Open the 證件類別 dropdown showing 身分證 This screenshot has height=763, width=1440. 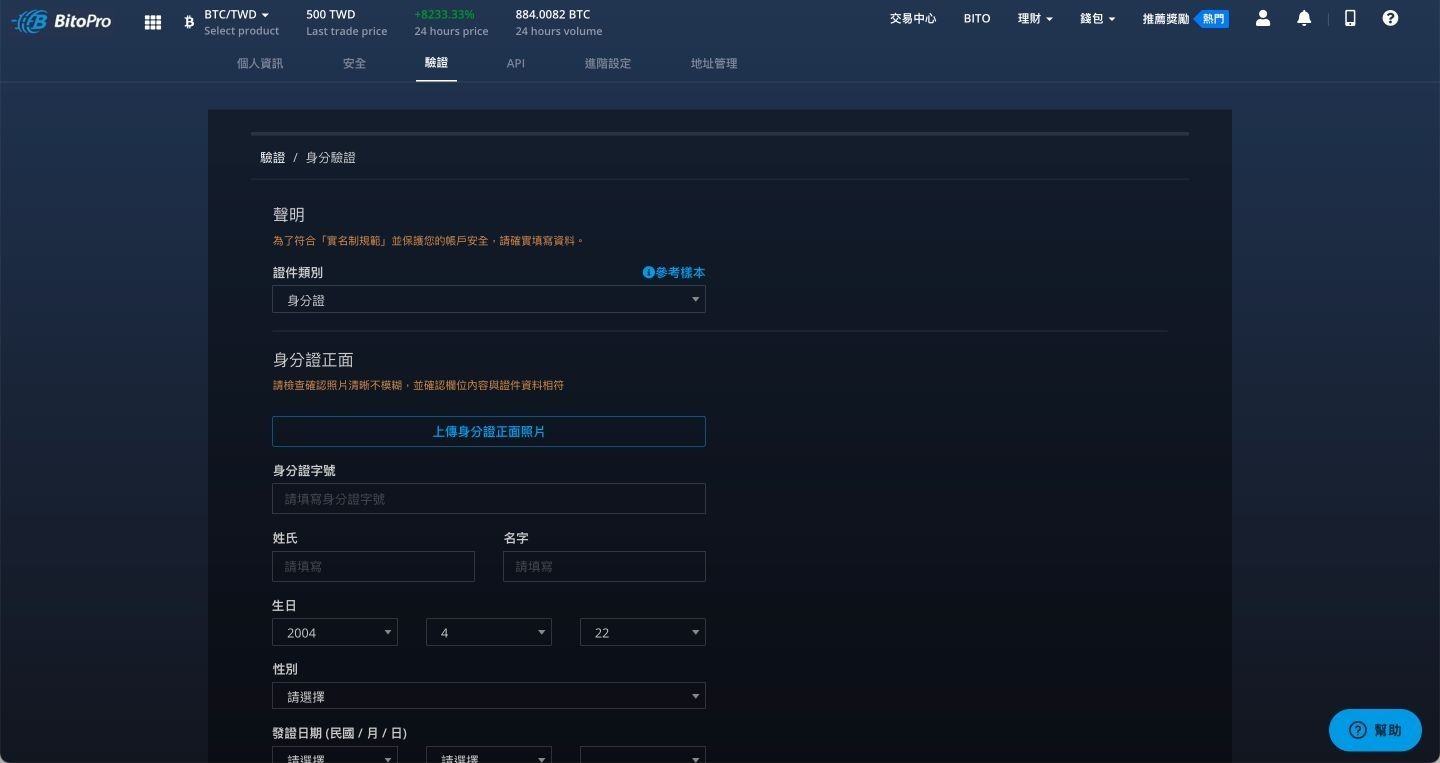click(x=489, y=299)
